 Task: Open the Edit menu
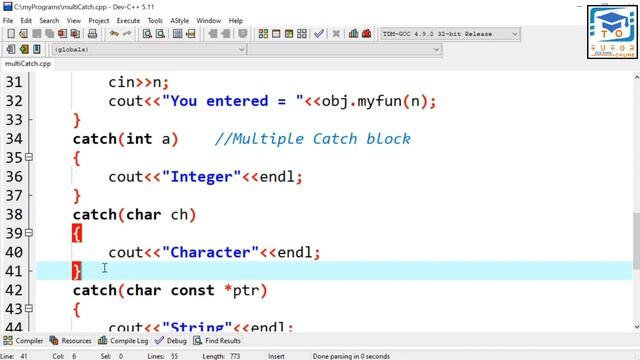[26, 20]
